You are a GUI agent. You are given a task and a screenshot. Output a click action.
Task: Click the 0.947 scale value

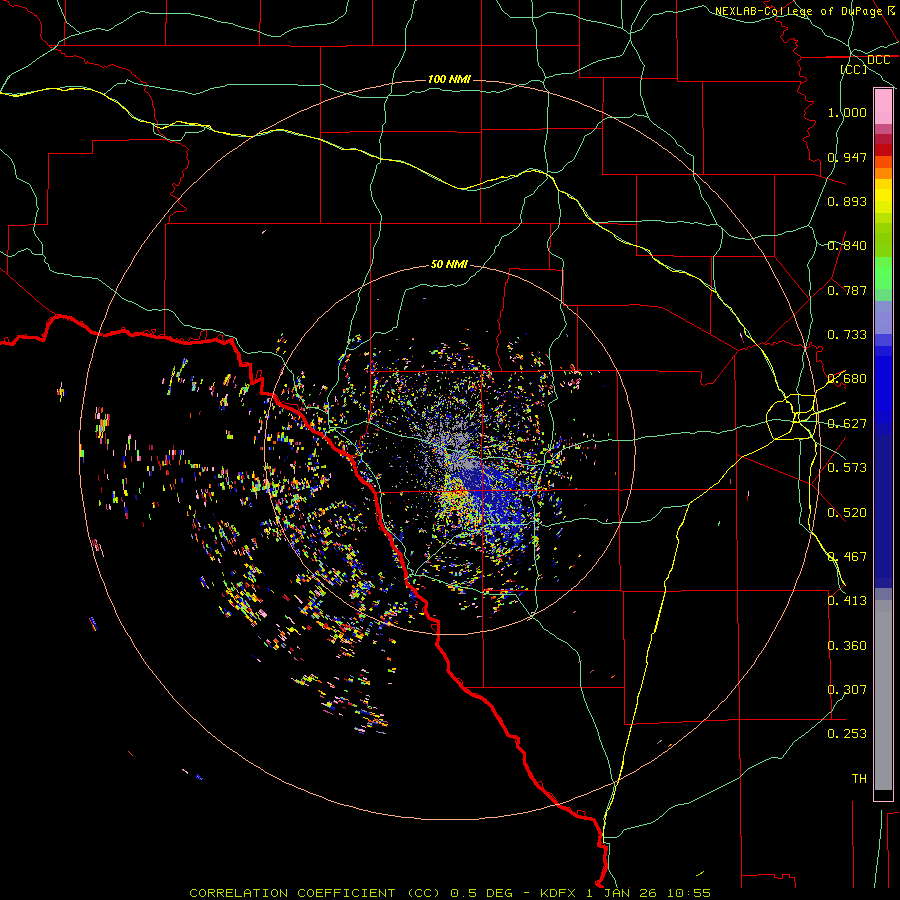(x=847, y=157)
